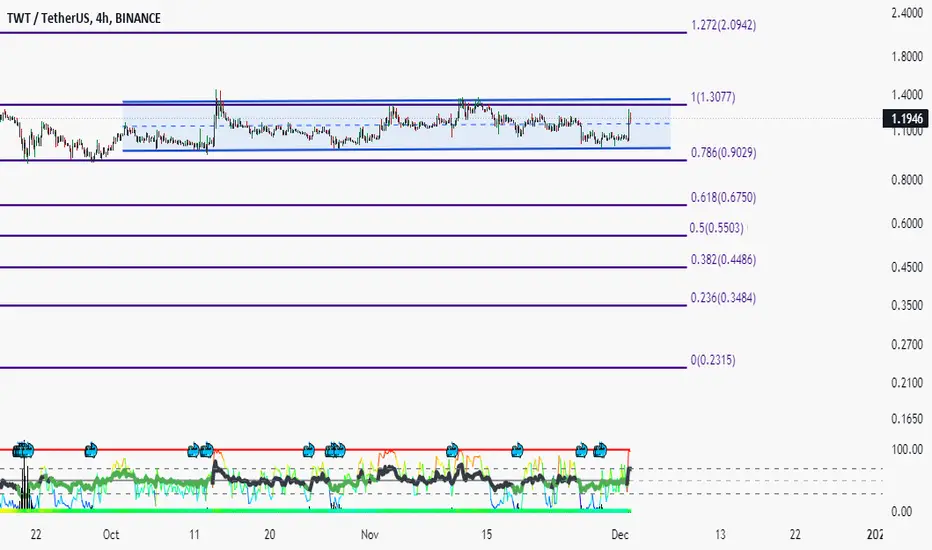Viewport: 932px width, 550px height.
Task: Click the 11 date label on the time axis
Action: (194, 535)
